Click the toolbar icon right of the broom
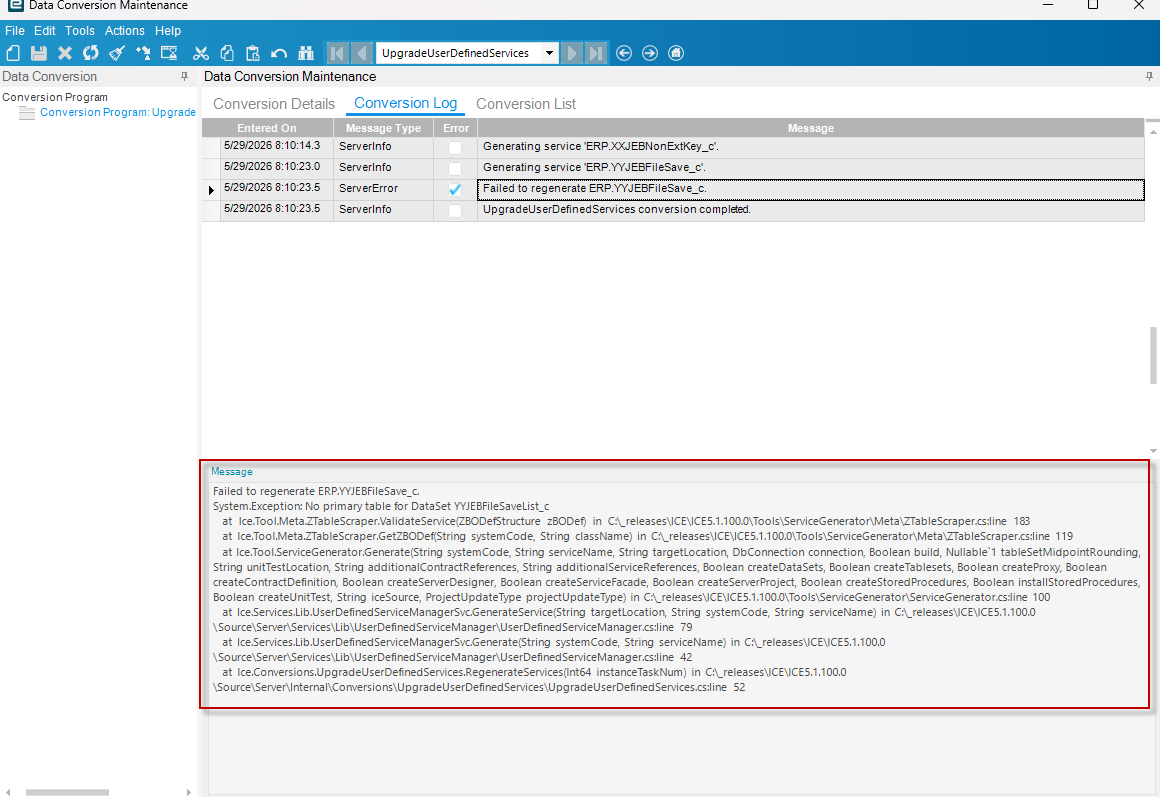 143,53
